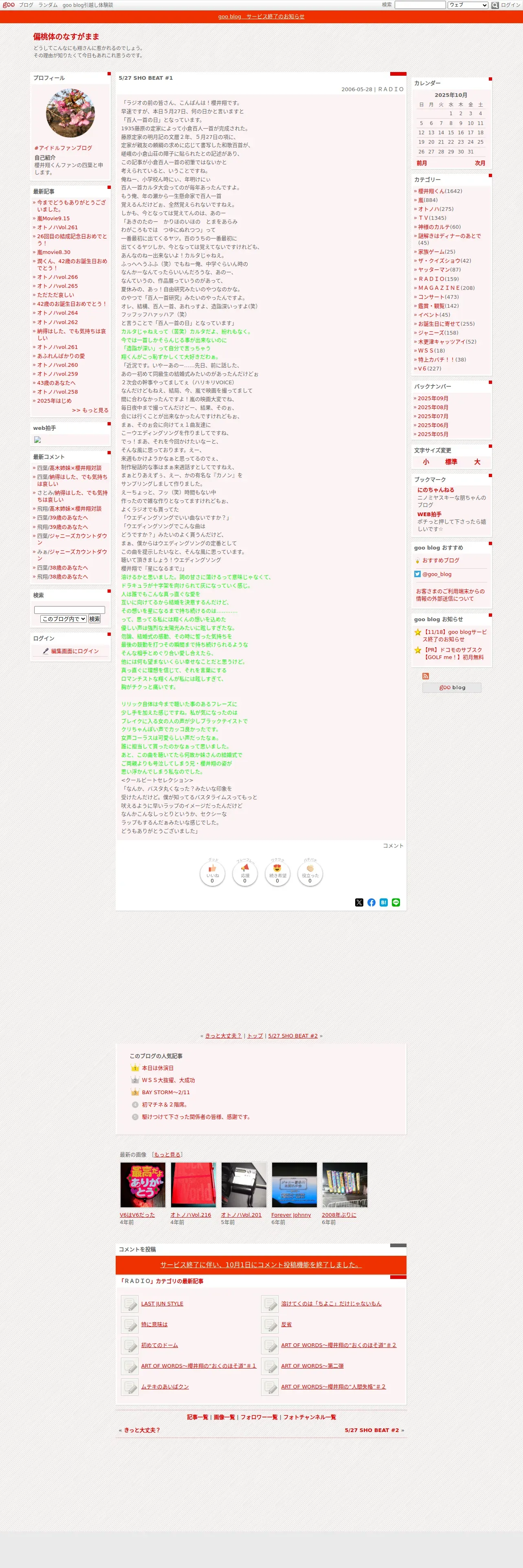Open the 初めてのドーム article link
This screenshot has width=523, height=1568.
coord(160,1345)
